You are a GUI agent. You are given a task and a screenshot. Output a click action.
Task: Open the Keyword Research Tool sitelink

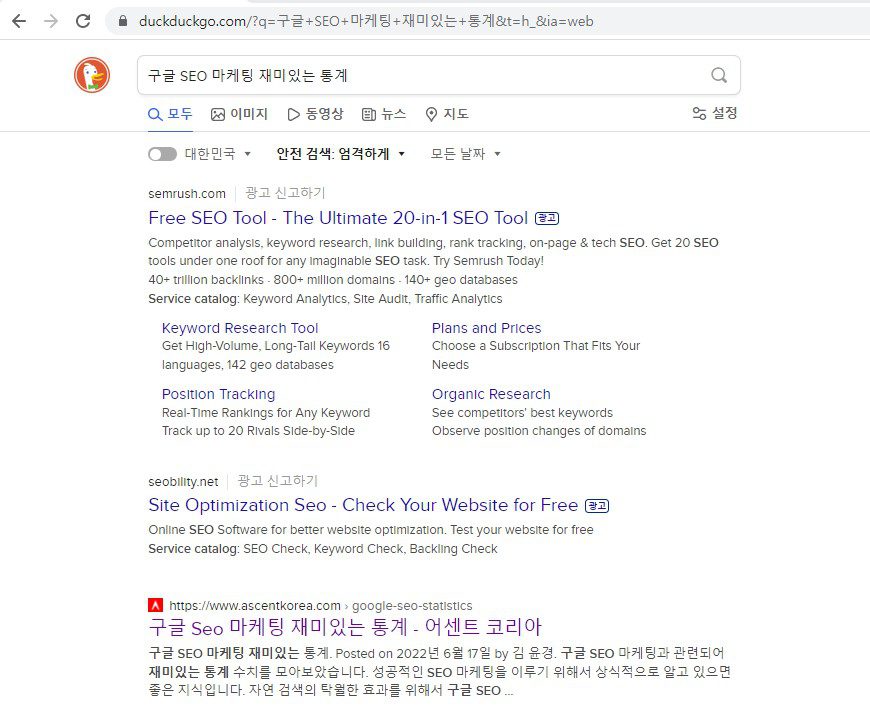(x=240, y=328)
